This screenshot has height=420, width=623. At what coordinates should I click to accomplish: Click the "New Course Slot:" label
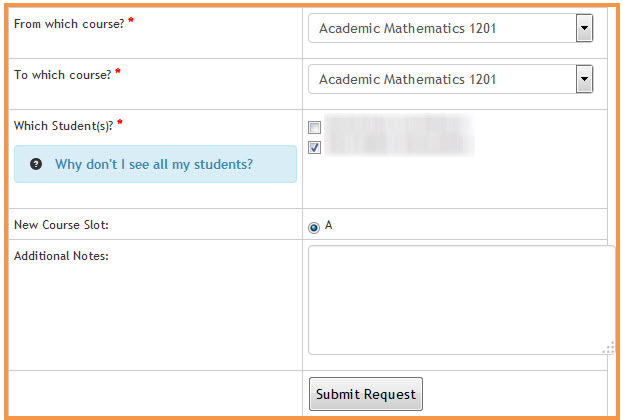click(x=61, y=225)
